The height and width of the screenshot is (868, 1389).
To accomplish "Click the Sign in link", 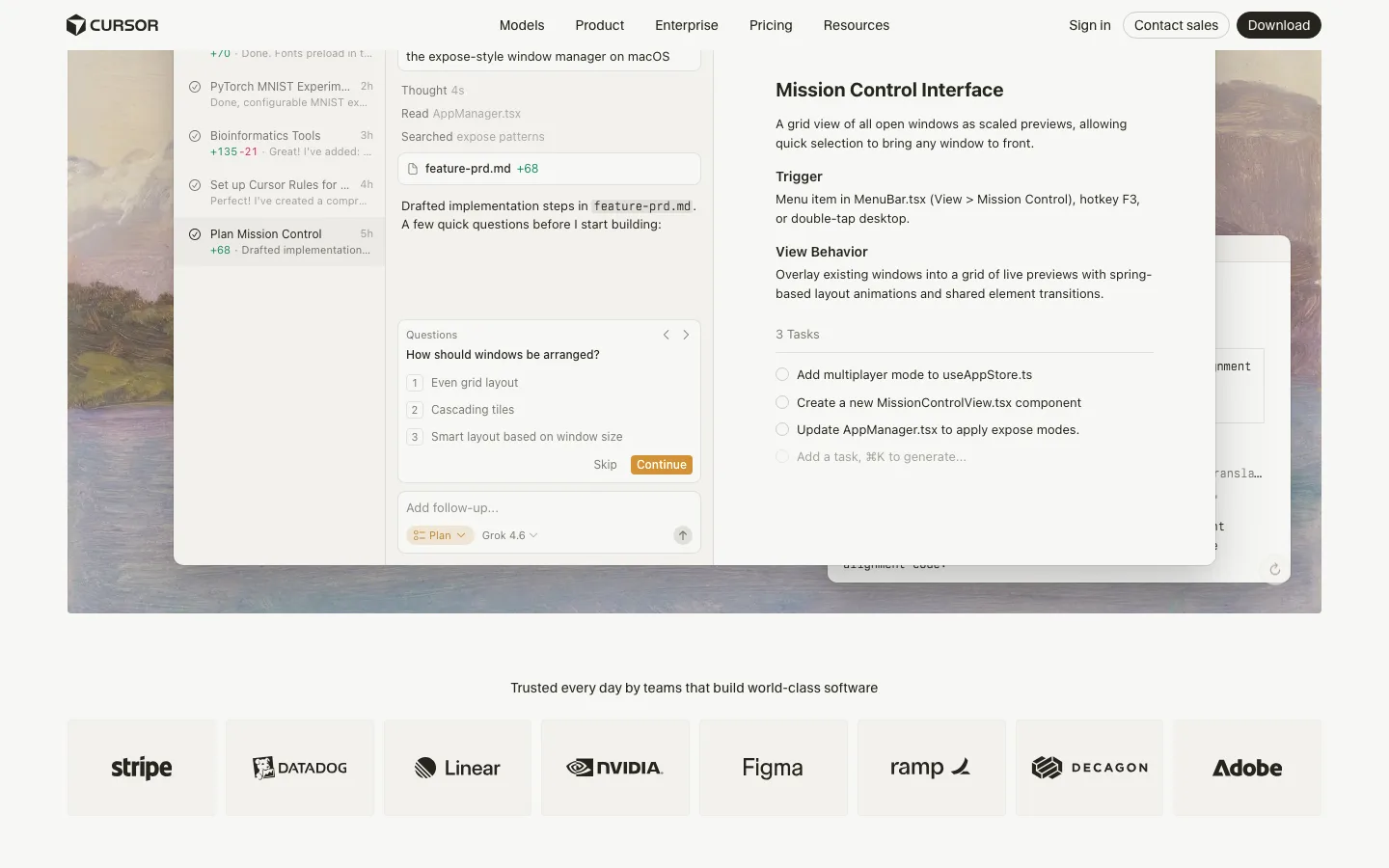I will (1090, 25).
